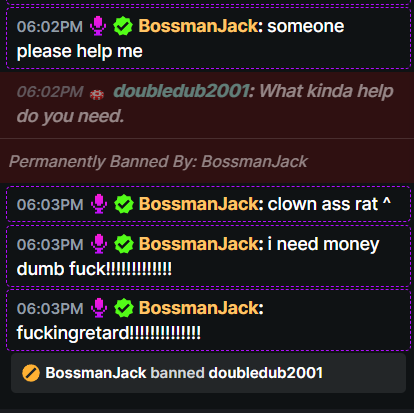Click the 06:02PM timestamp of the deleted message
The image size is (414, 413).
(50, 92)
